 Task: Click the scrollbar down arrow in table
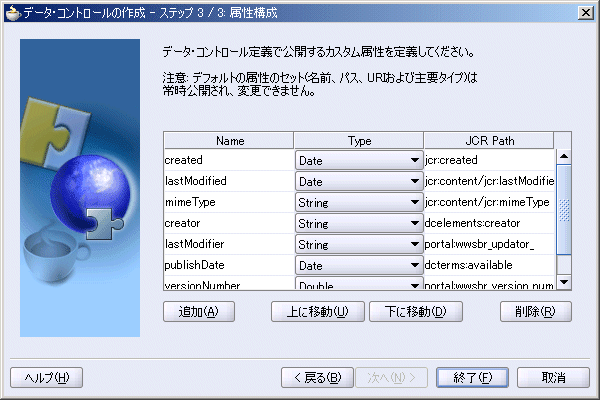coord(564,282)
